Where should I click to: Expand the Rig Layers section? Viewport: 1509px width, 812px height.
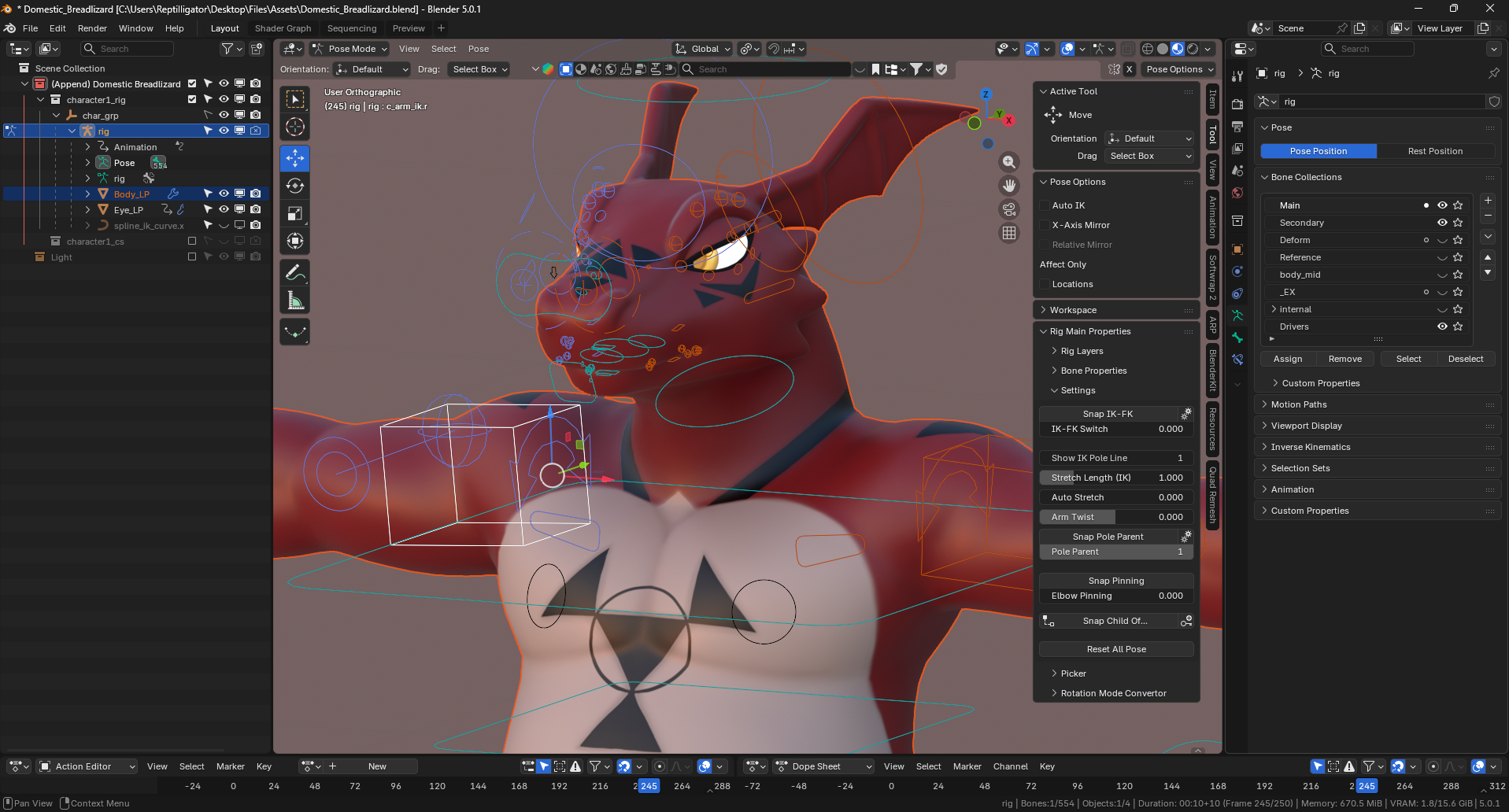(x=1082, y=351)
